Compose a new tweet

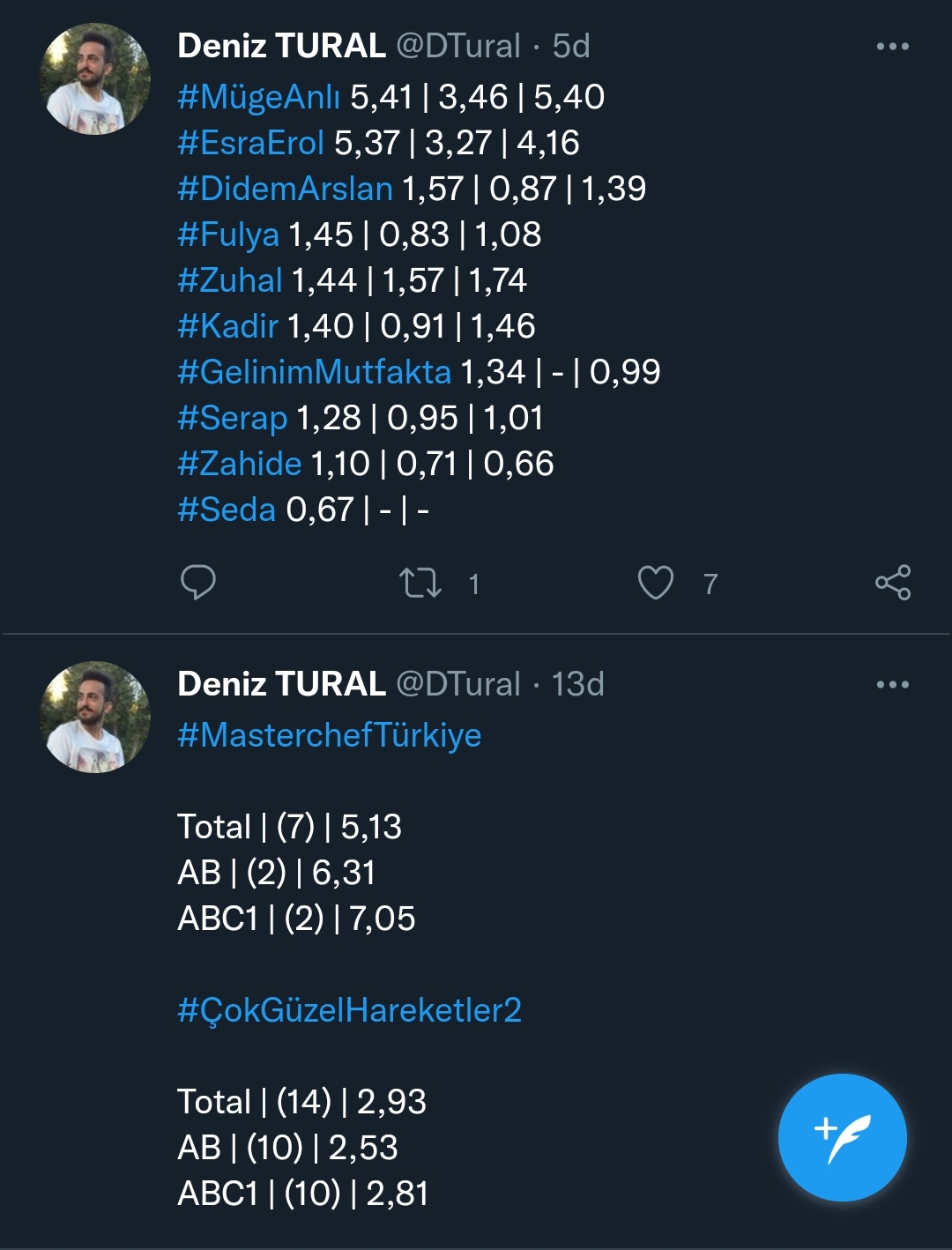842,1137
